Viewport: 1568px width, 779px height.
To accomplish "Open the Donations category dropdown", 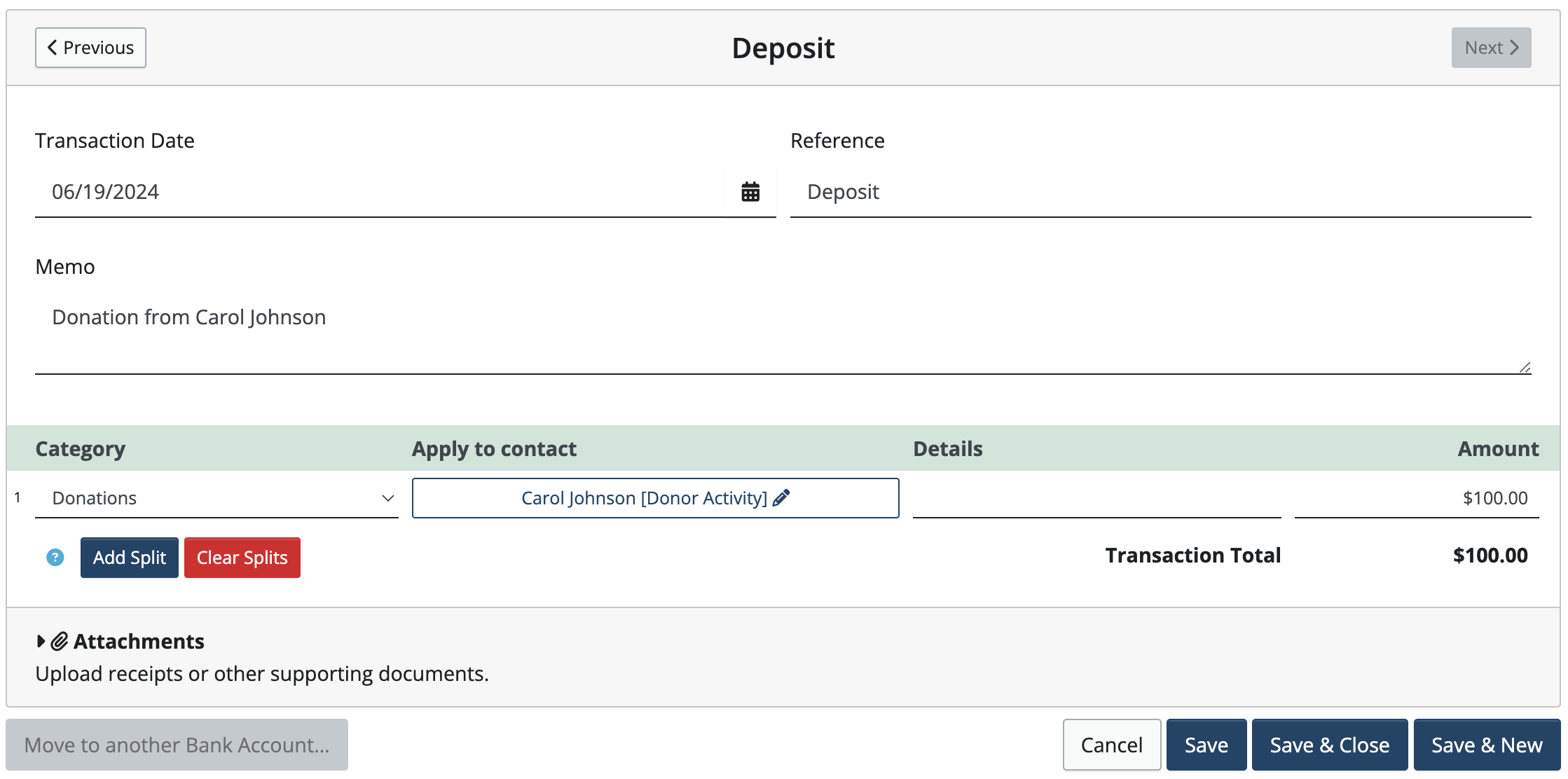I will pyautogui.click(x=216, y=498).
